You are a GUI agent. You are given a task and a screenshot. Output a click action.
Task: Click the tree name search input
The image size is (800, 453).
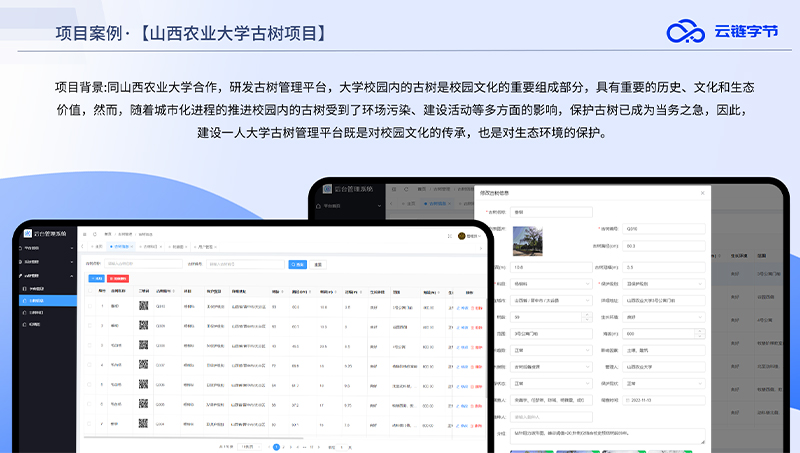click(143, 264)
